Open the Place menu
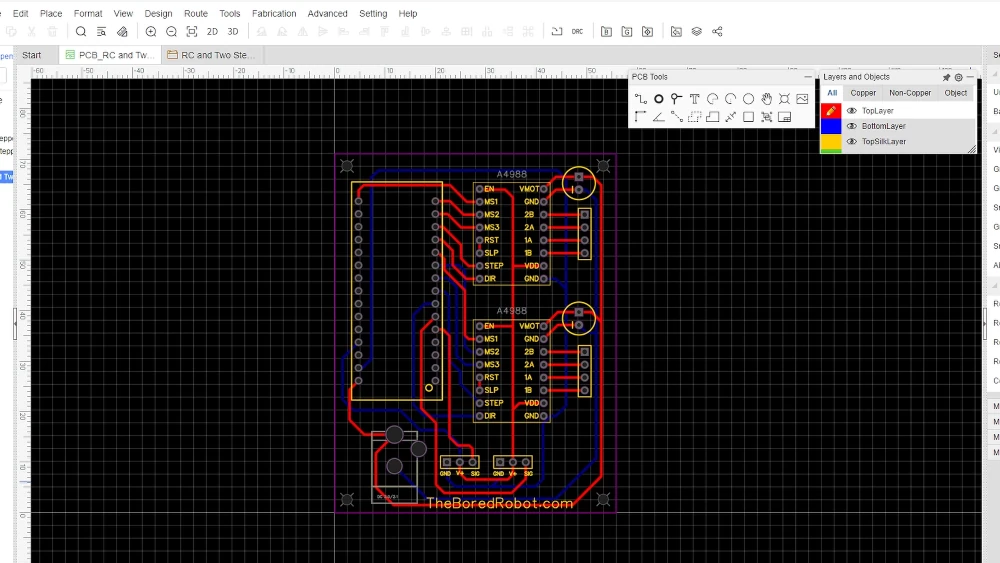 coord(51,13)
